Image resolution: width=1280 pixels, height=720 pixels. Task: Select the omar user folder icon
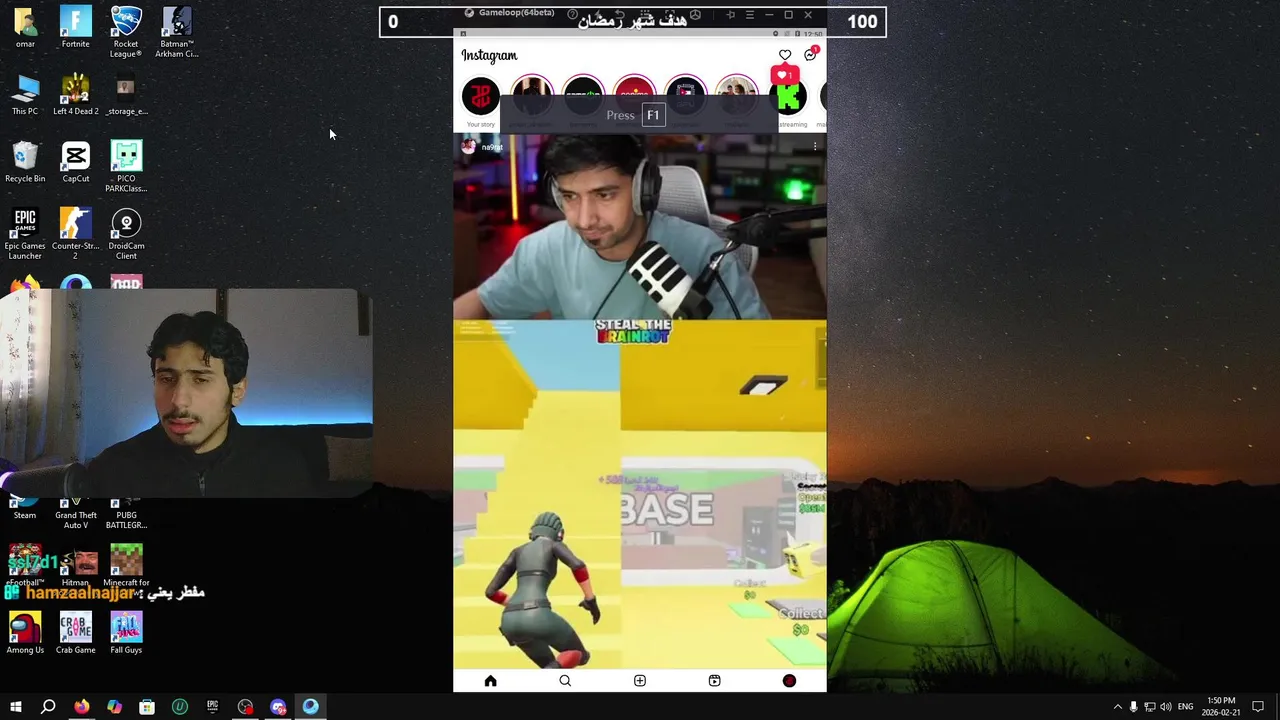(25, 28)
